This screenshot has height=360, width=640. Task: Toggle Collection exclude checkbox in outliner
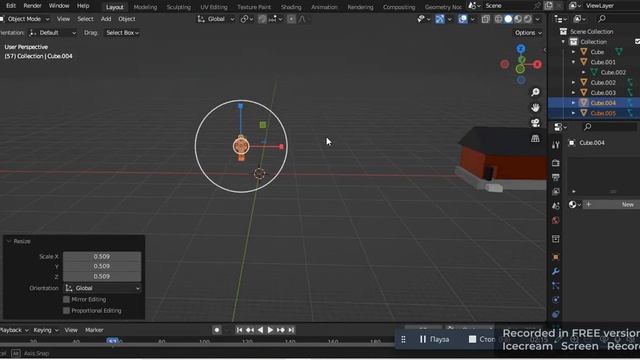[638, 42]
